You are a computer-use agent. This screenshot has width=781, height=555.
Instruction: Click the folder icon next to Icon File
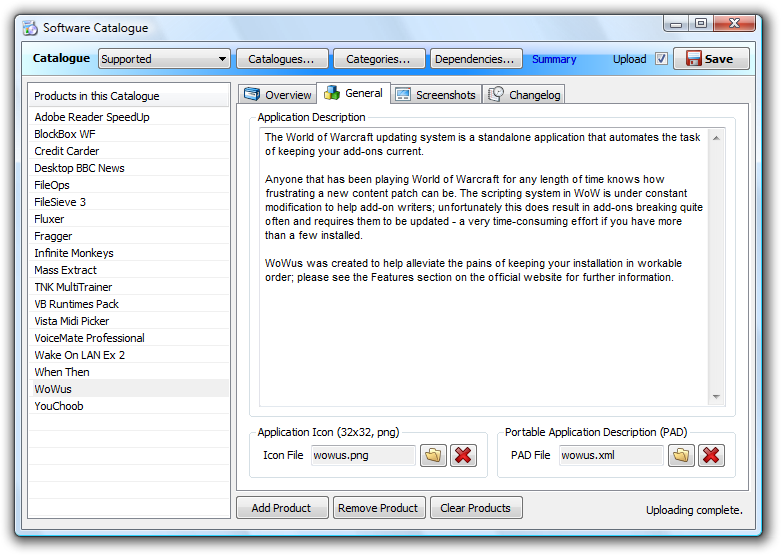[x=433, y=456]
